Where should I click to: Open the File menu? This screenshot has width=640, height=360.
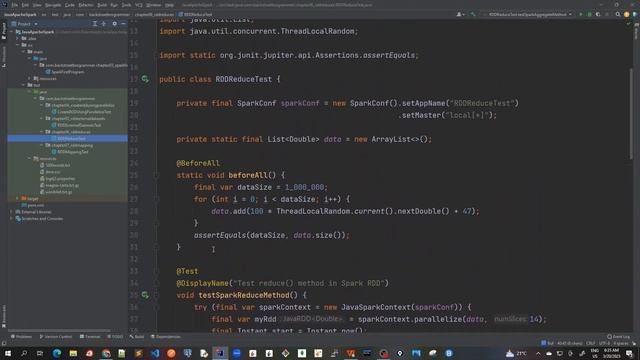click(15, 5)
